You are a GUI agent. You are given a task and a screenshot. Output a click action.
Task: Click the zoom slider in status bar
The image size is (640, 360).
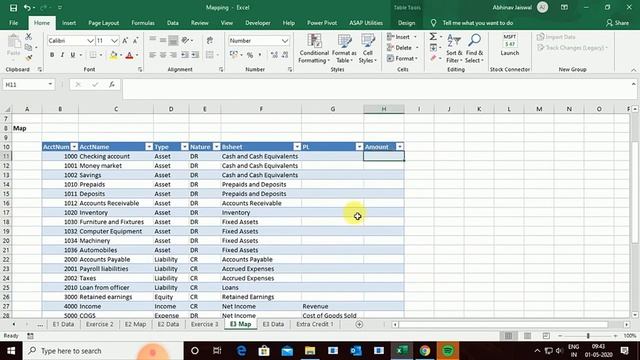pos(588,336)
